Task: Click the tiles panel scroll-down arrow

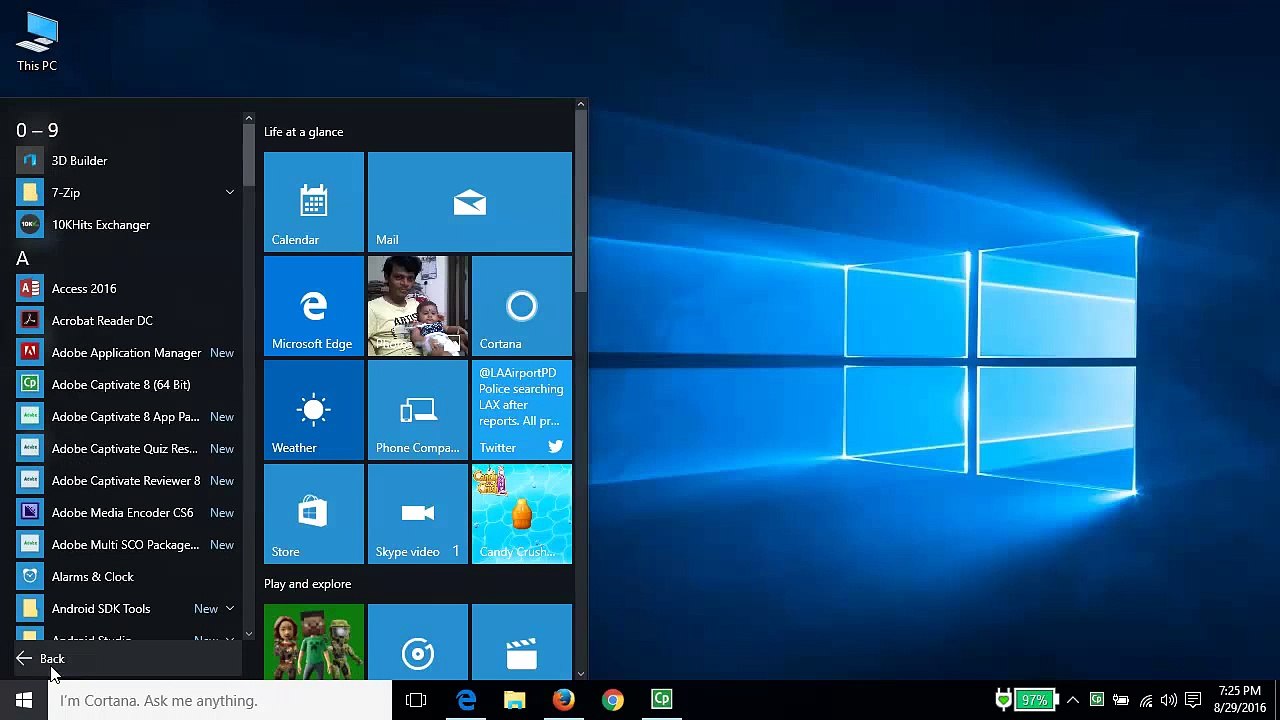Action: tap(580, 674)
